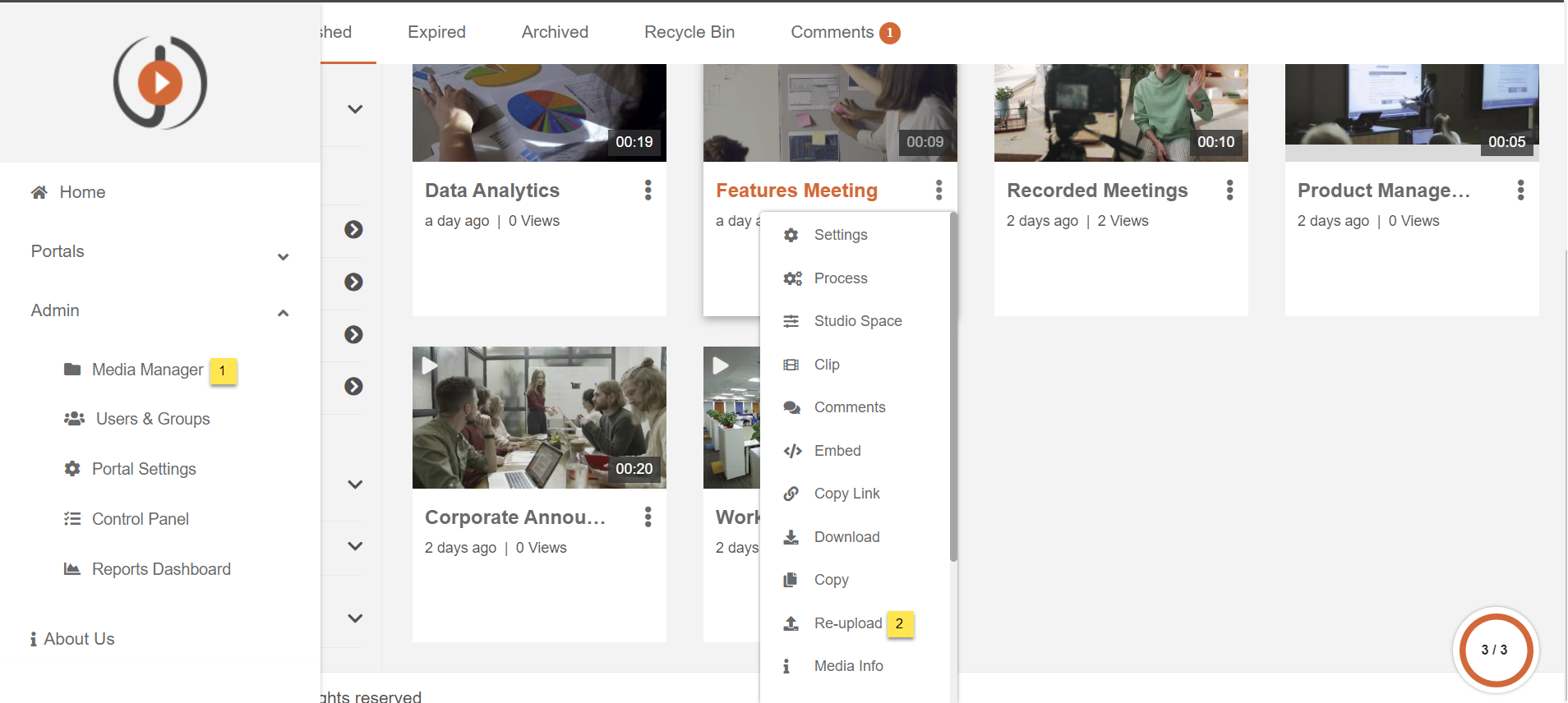1568x703 pixels.
Task: Expand the top chevron in filter panel
Action: pos(355,109)
